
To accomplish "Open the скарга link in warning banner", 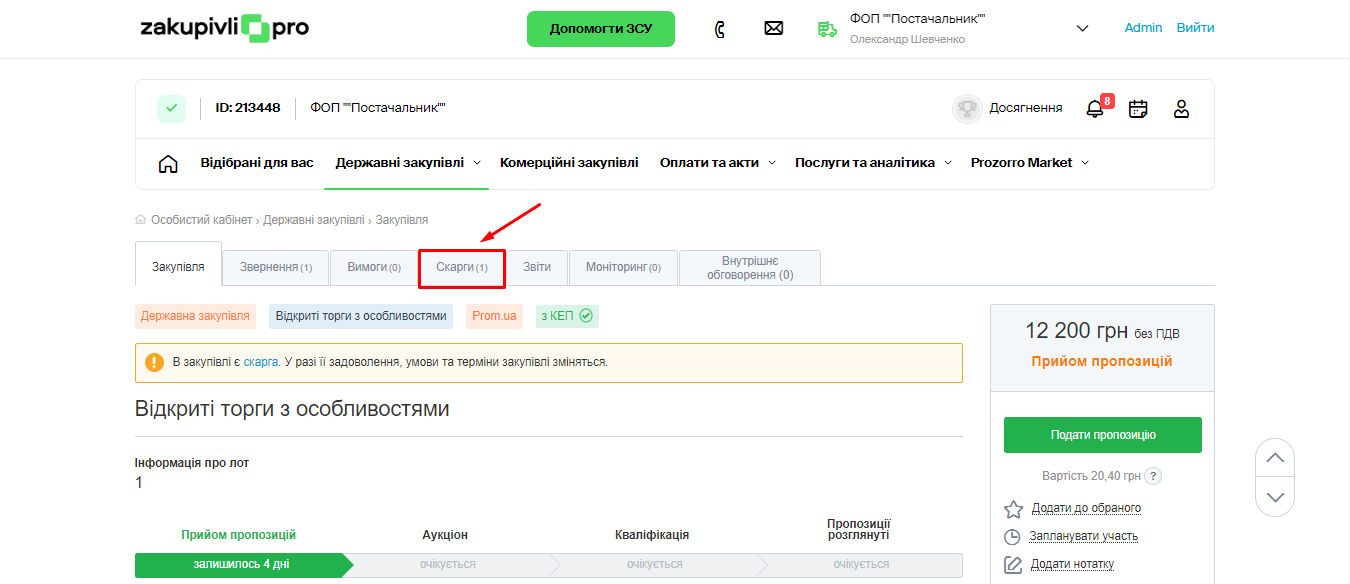I will click(261, 362).
